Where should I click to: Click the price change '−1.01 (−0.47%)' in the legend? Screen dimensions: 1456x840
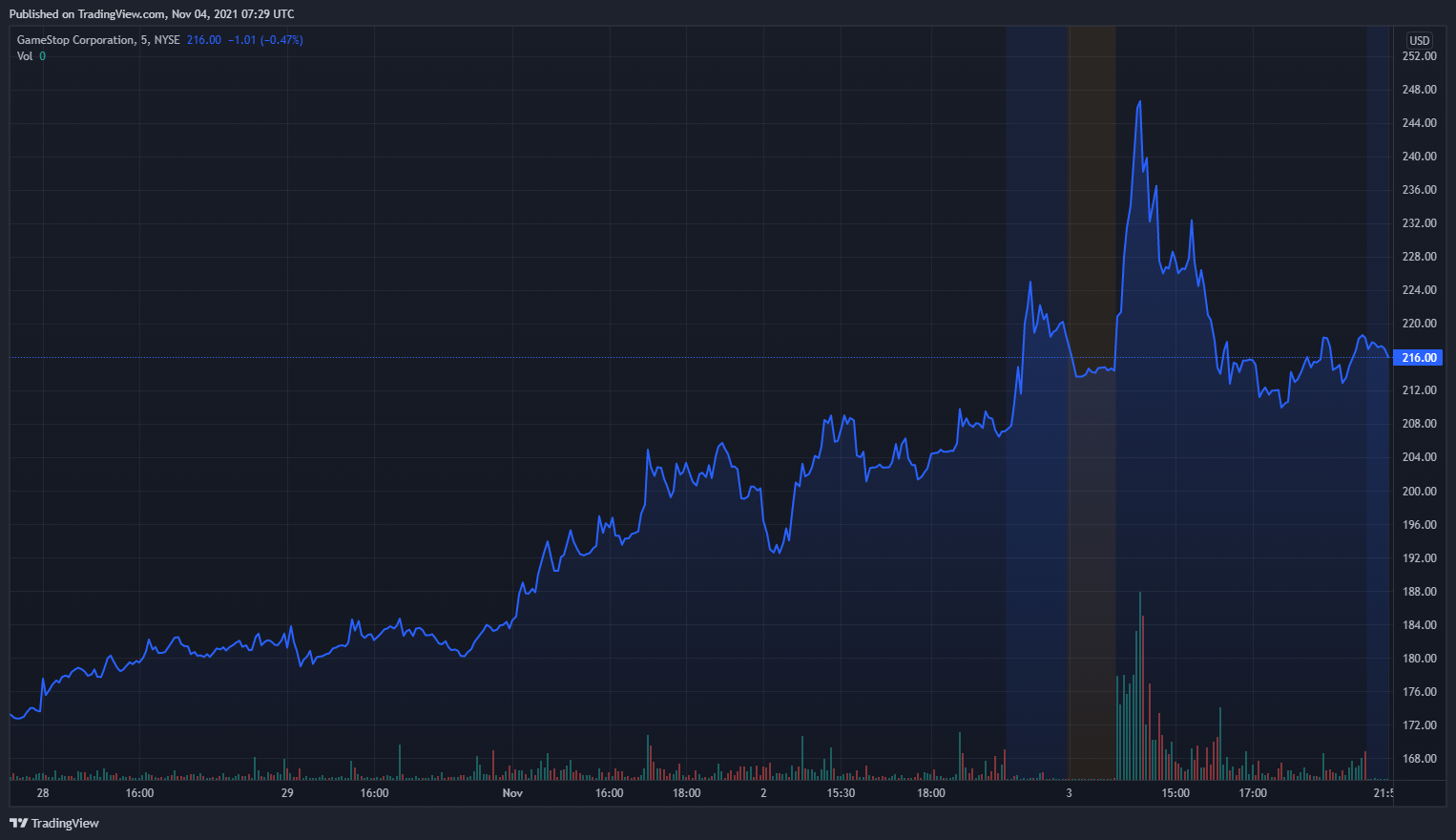click(x=265, y=40)
